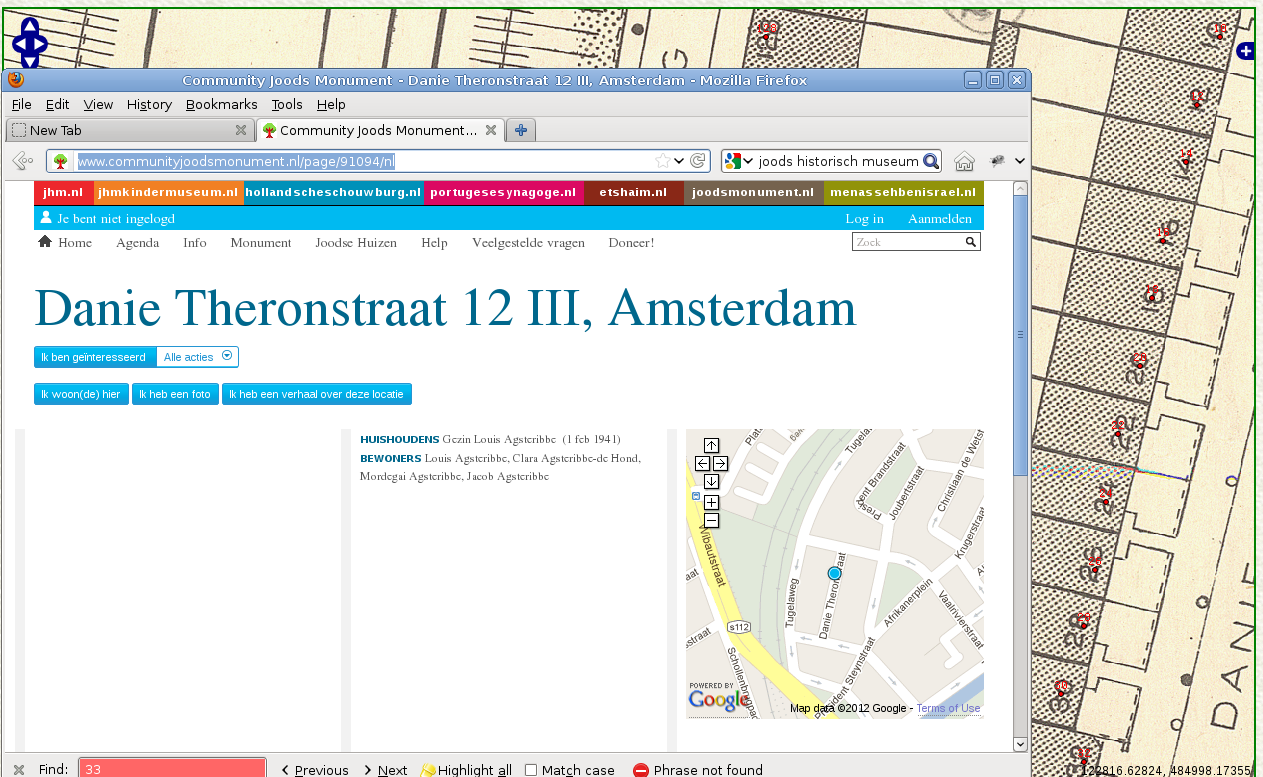The height and width of the screenshot is (777, 1263).
Task: Click the Find text field containing 33
Action: [x=172, y=769]
